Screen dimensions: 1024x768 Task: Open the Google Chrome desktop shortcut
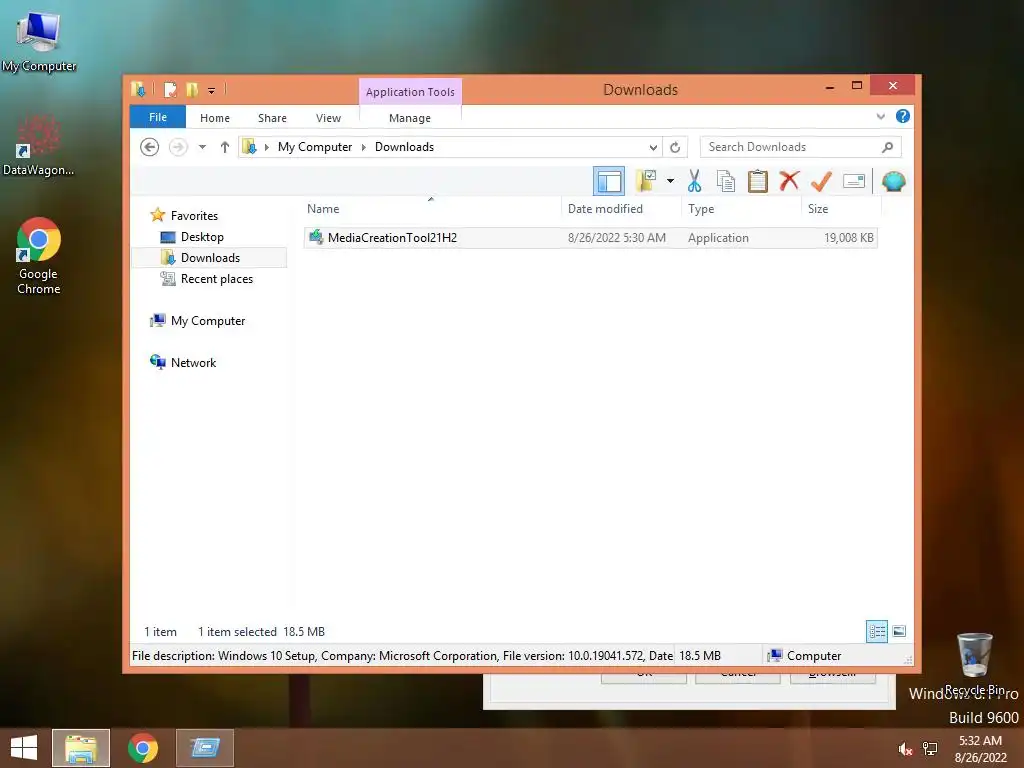point(39,256)
